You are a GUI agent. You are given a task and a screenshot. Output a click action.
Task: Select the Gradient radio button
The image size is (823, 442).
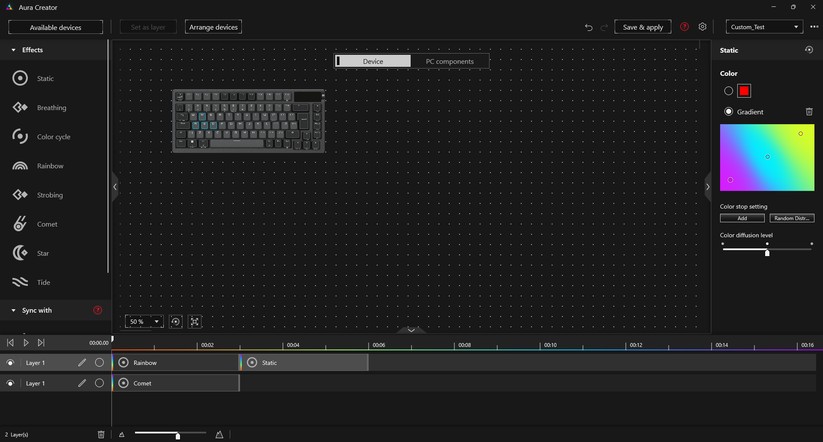pos(728,112)
